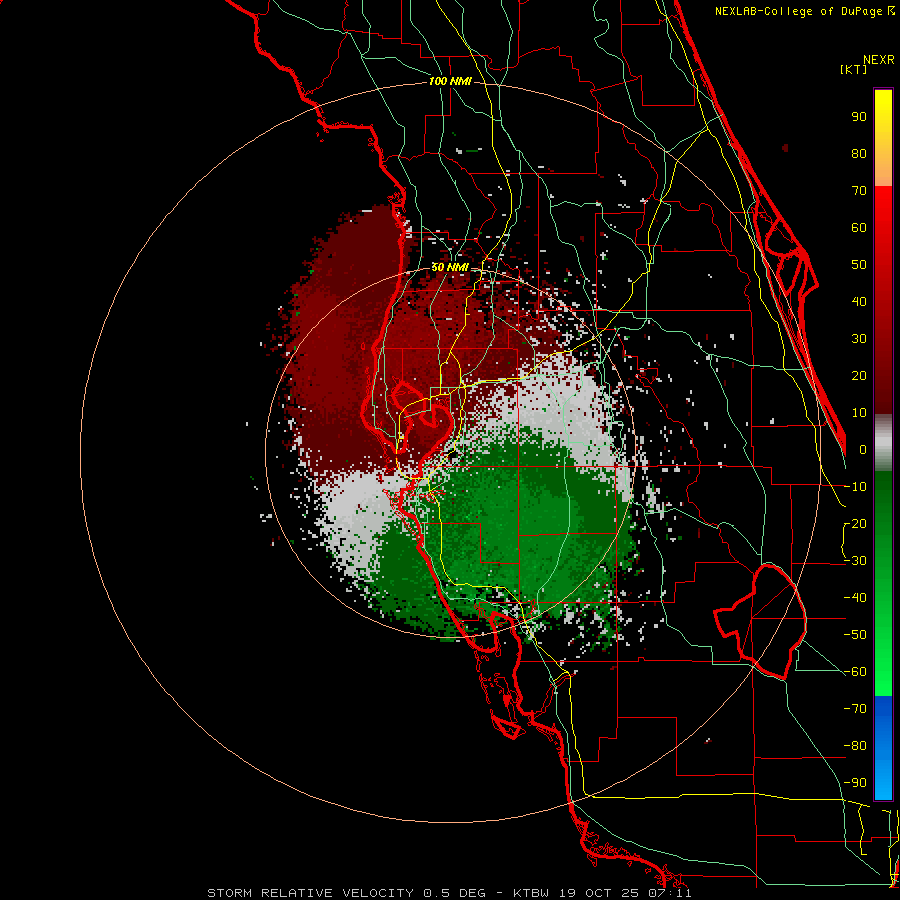Click the 40 value on the velocity scale
The image size is (900, 900).
pyautogui.click(x=859, y=301)
